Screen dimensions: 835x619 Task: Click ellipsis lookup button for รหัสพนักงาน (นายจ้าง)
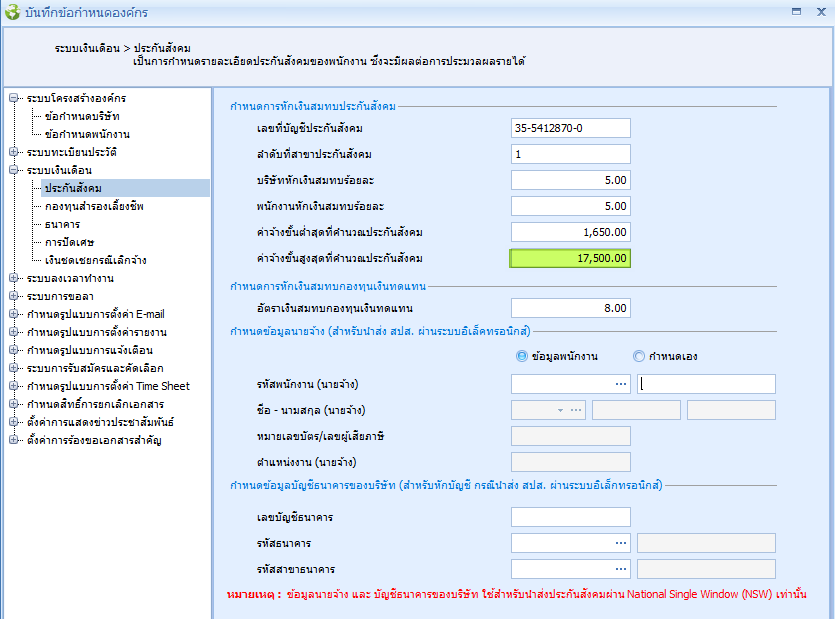pos(620,384)
